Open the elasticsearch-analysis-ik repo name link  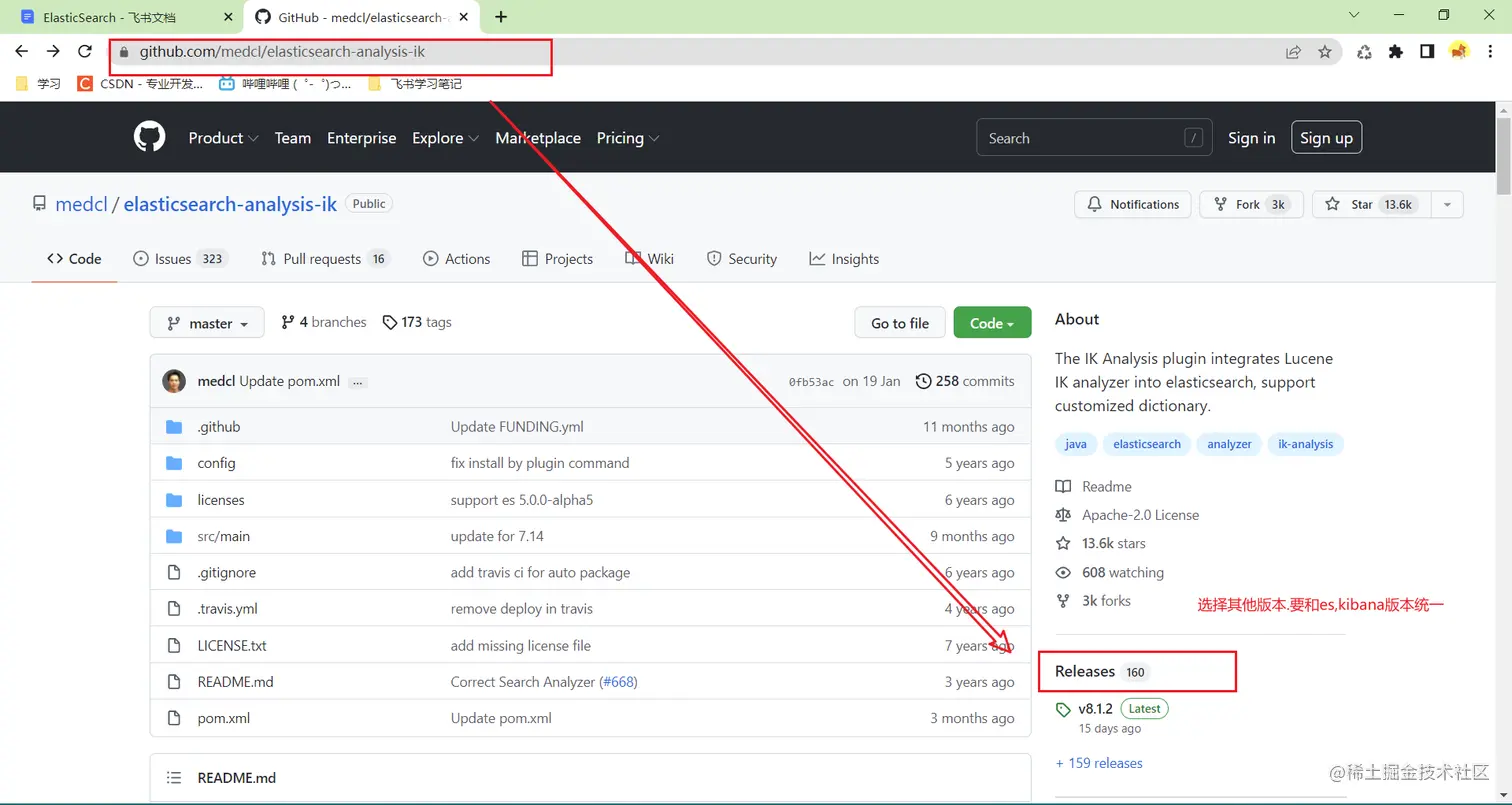coord(230,204)
